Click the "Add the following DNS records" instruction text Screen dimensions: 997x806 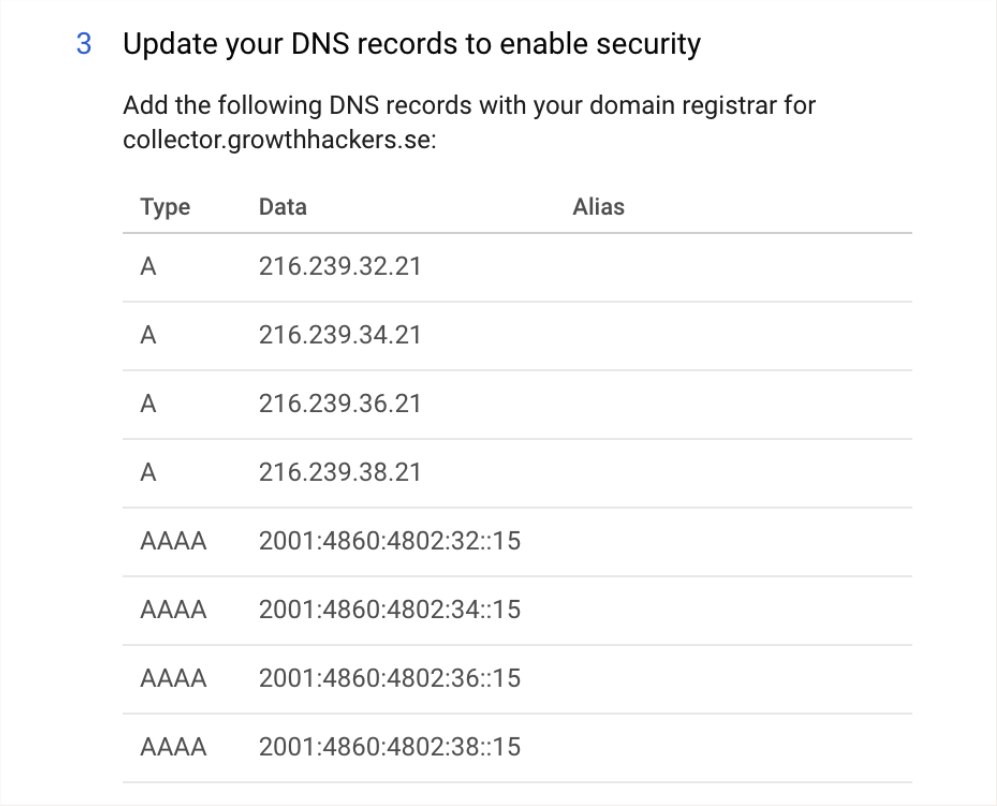[468, 104]
